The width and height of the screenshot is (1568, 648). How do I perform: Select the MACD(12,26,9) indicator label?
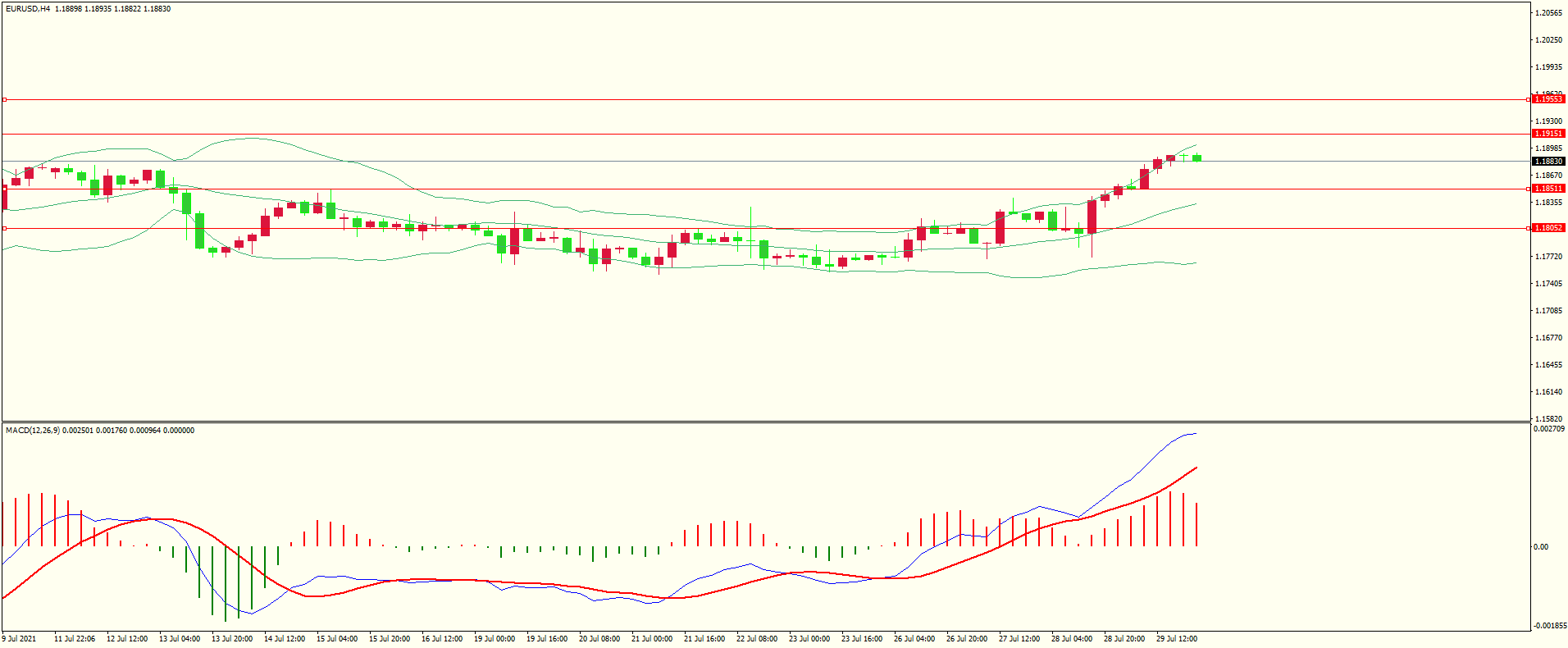tap(33, 431)
